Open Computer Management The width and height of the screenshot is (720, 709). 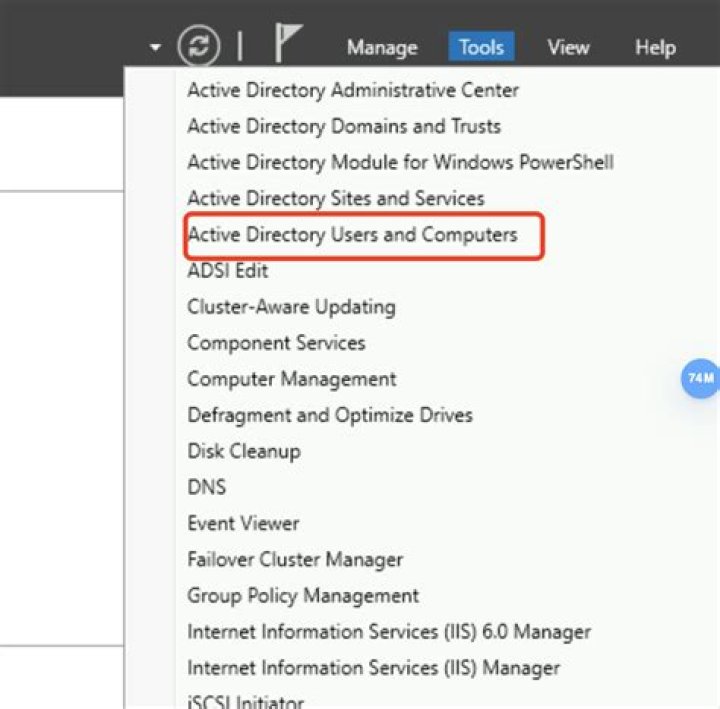click(x=292, y=379)
